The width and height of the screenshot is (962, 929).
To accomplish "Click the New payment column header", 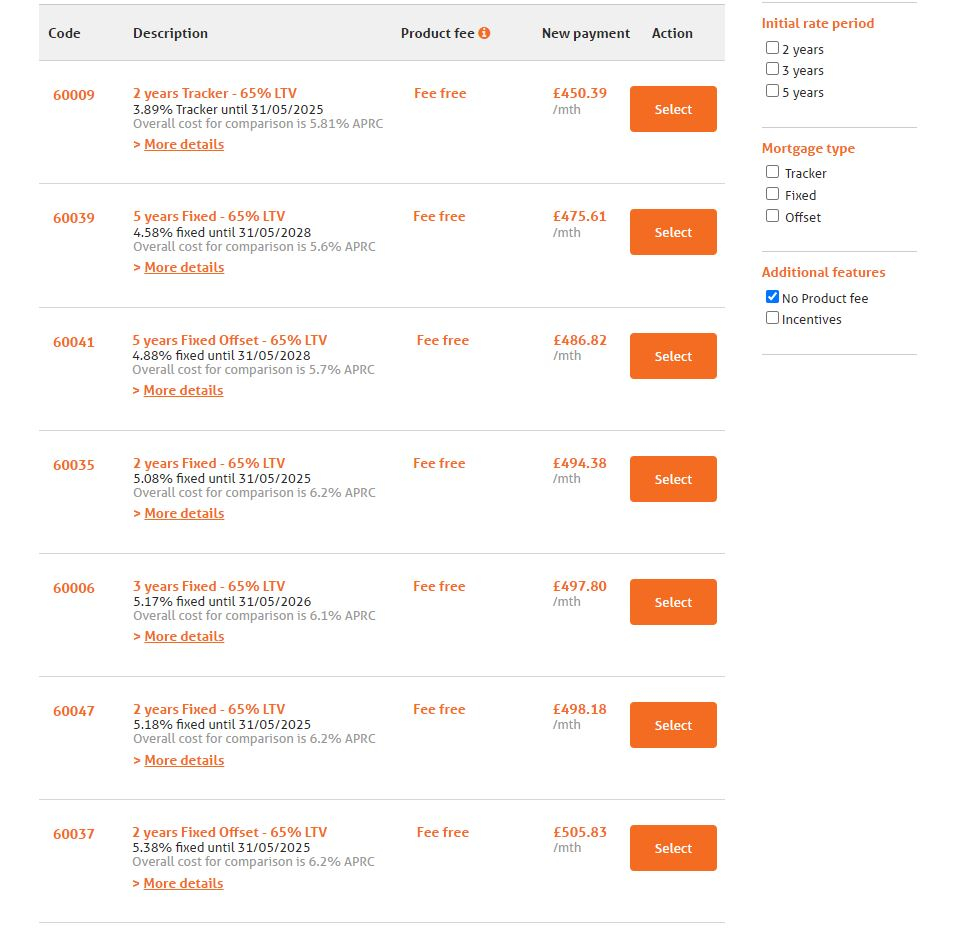I will coord(586,33).
